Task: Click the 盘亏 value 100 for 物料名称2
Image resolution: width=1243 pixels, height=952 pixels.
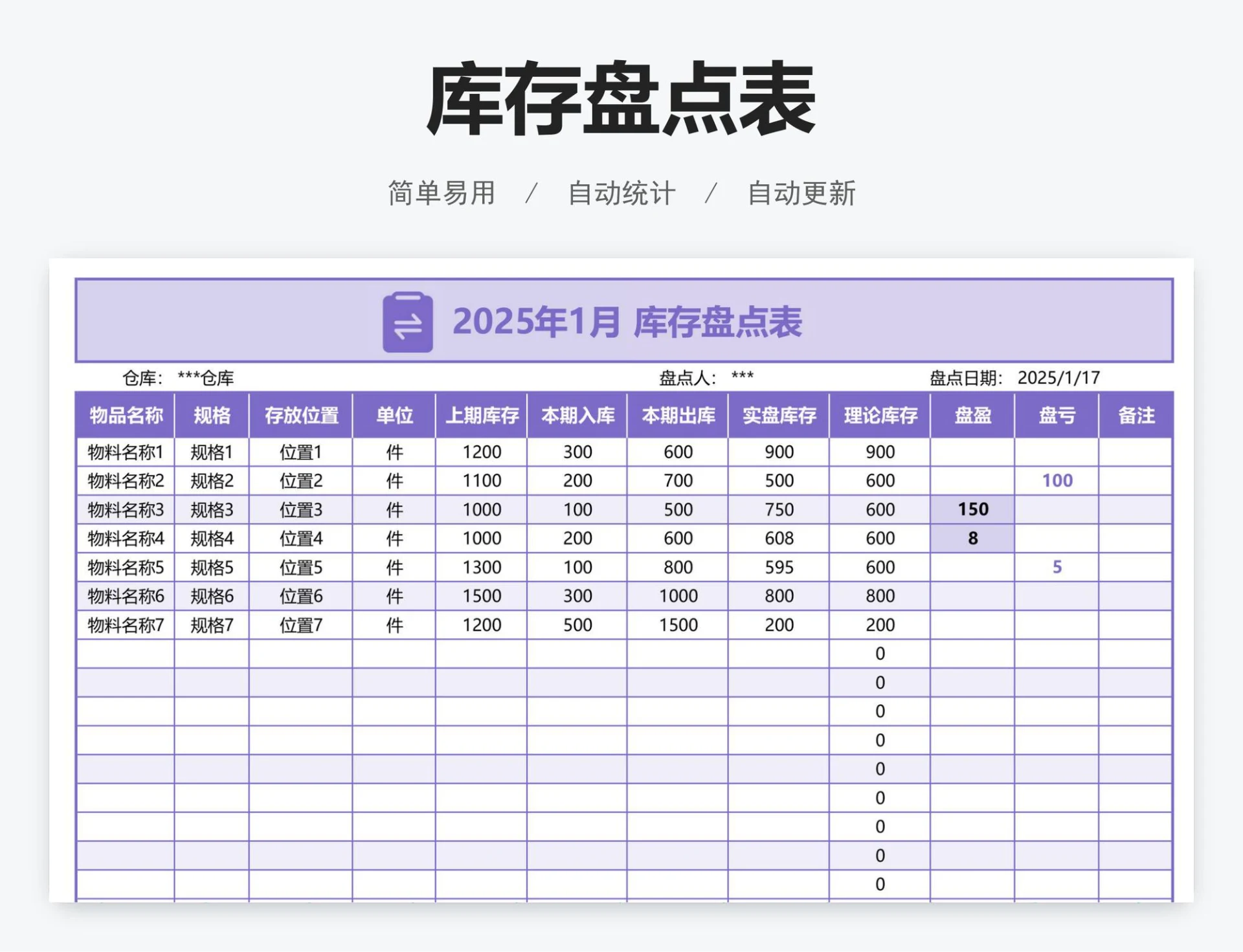Action: click(x=1057, y=481)
